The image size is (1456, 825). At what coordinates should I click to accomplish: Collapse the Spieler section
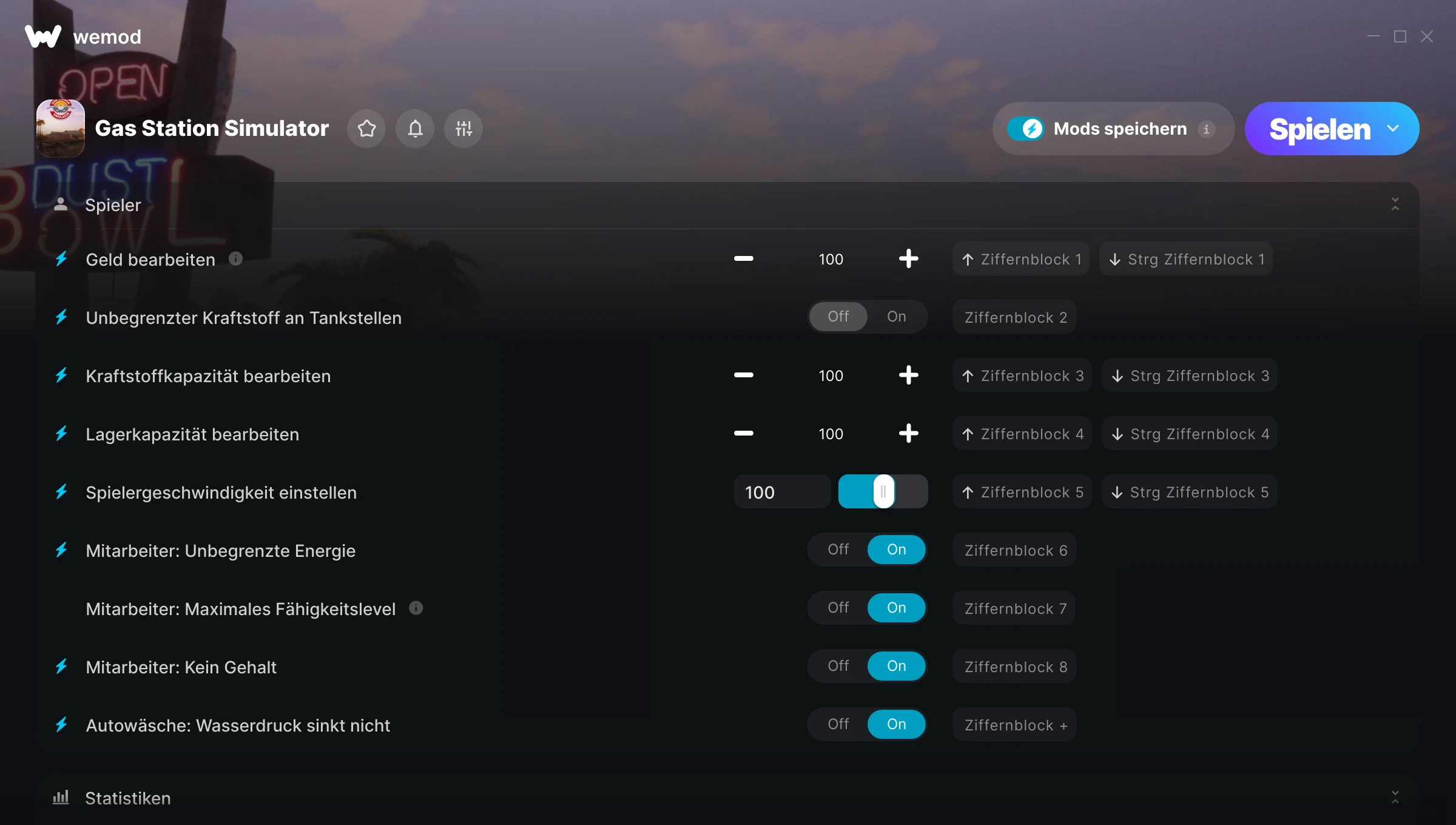click(1395, 204)
